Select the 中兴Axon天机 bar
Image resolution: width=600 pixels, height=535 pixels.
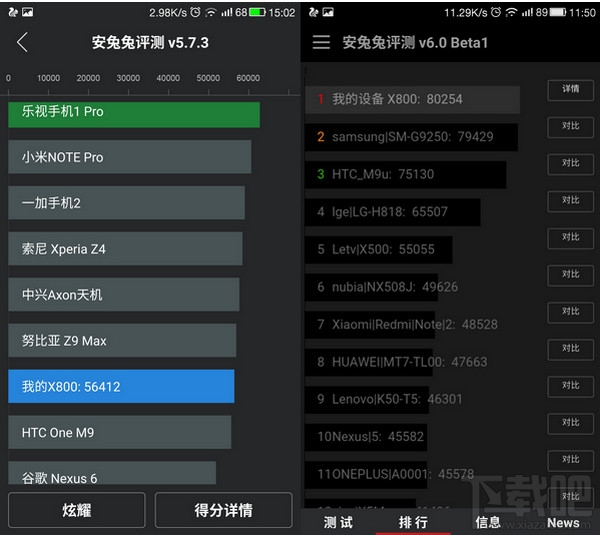(x=124, y=294)
